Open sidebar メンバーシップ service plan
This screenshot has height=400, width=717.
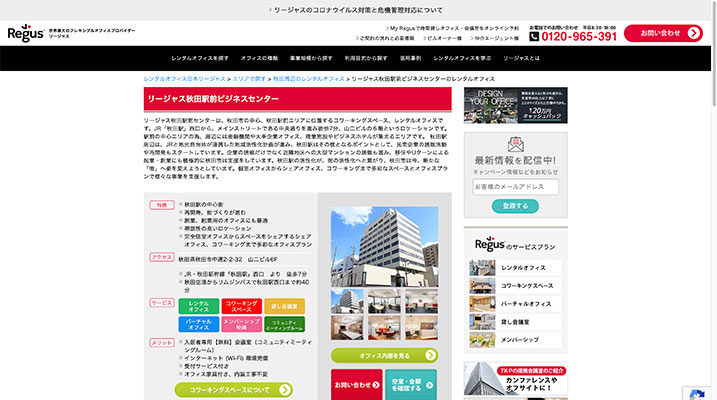coord(515,340)
